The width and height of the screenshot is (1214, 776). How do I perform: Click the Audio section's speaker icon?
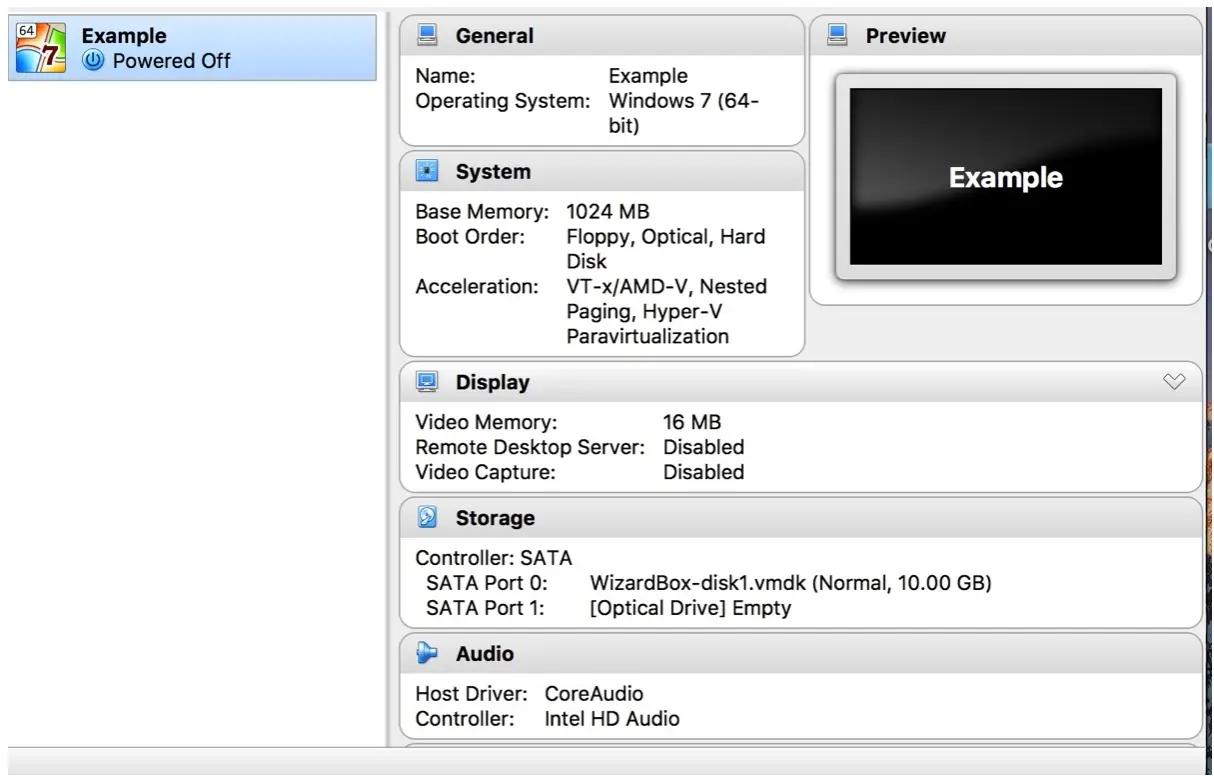tap(428, 654)
